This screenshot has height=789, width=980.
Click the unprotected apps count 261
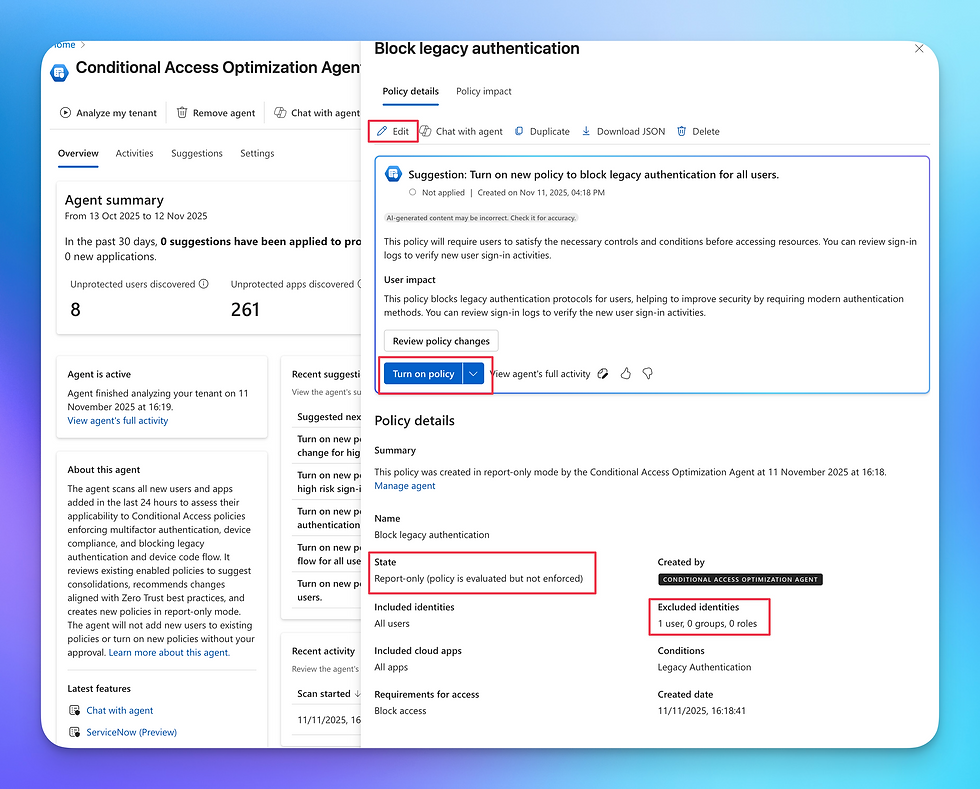tap(245, 309)
